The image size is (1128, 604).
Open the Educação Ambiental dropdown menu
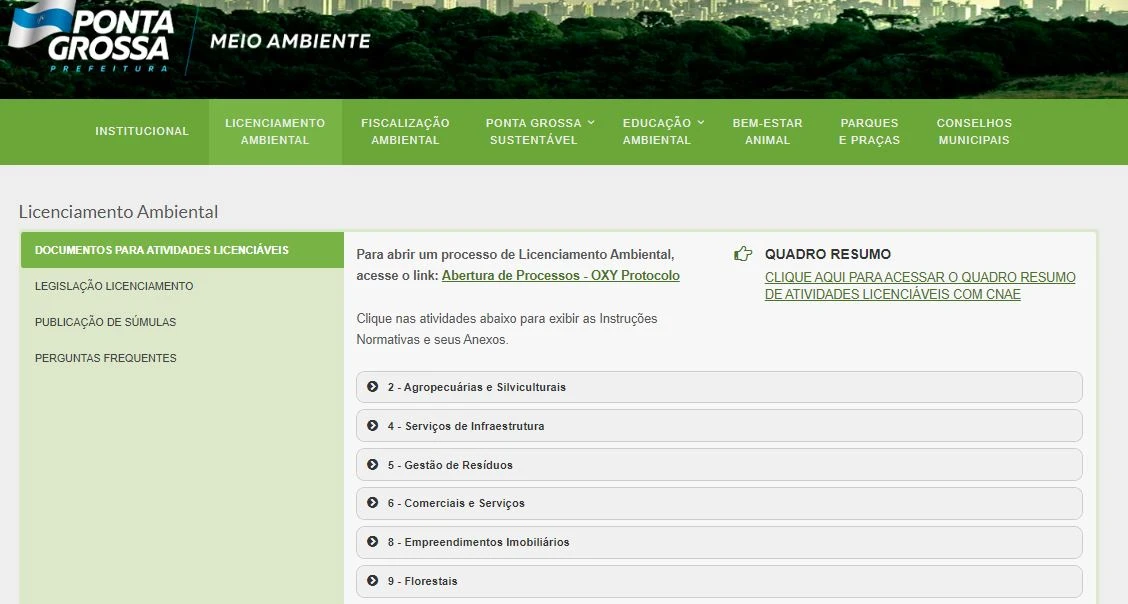662,132
